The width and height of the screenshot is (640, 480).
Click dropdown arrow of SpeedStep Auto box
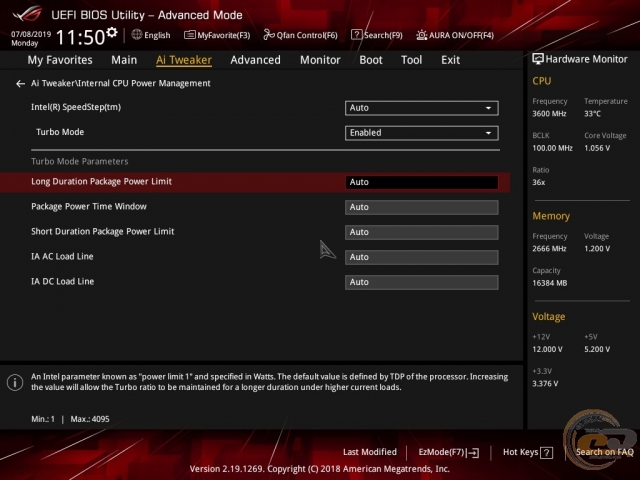pyautogui.click(x=488, y=108)
